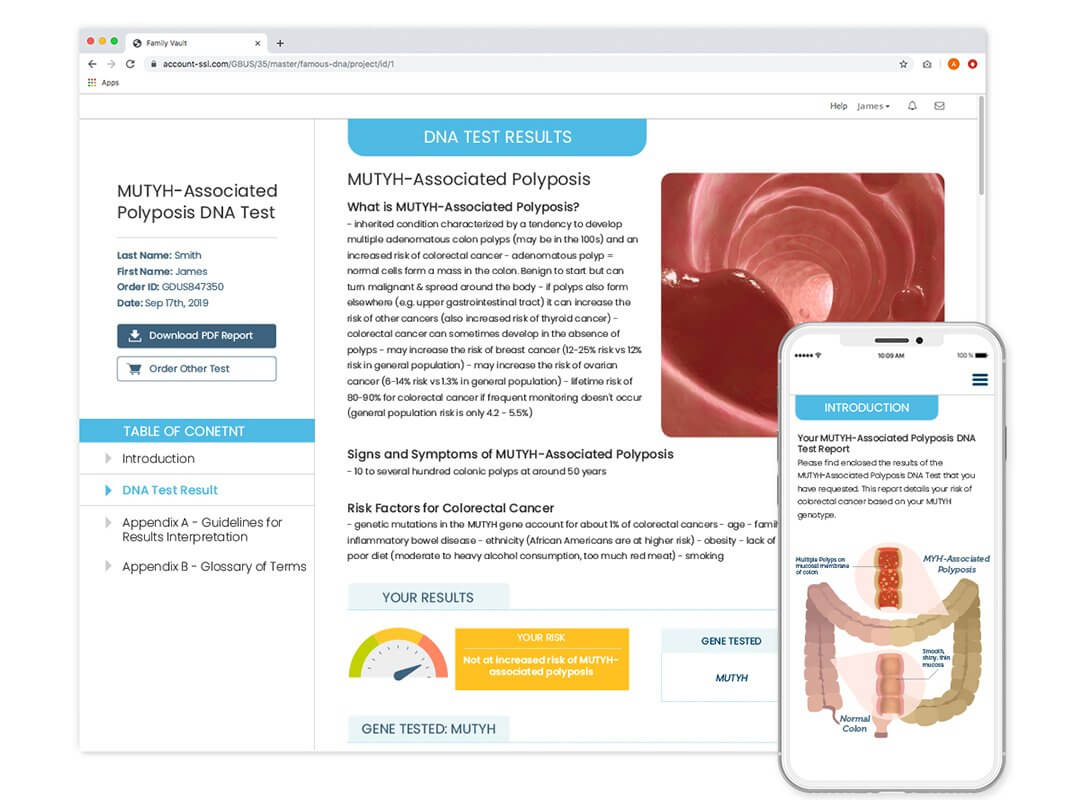Click Order ID GDUS847350
1080x800 pixels.
(x=170, y=287)
